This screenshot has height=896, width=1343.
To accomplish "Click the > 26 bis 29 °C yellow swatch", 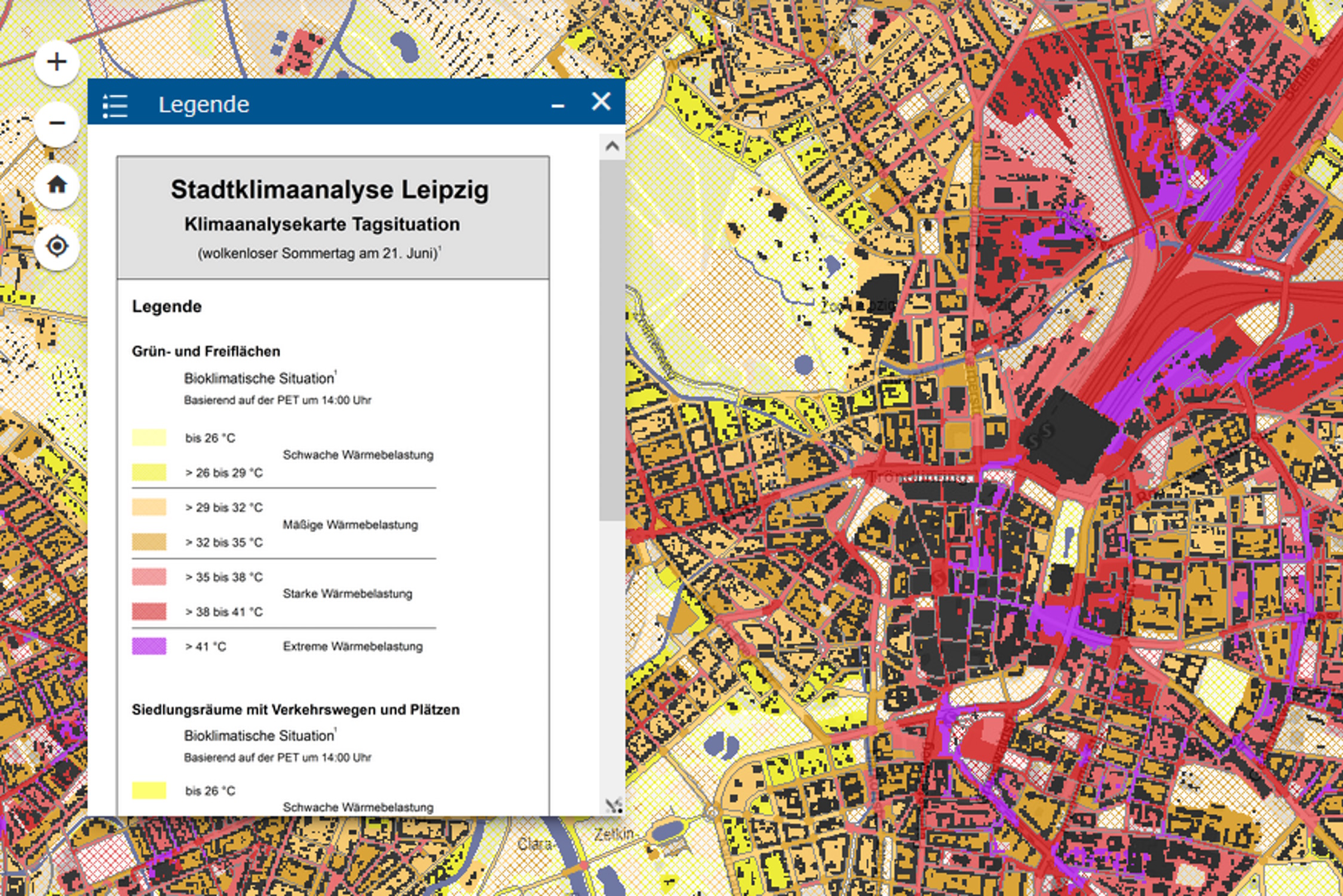I will click(149, 472).
